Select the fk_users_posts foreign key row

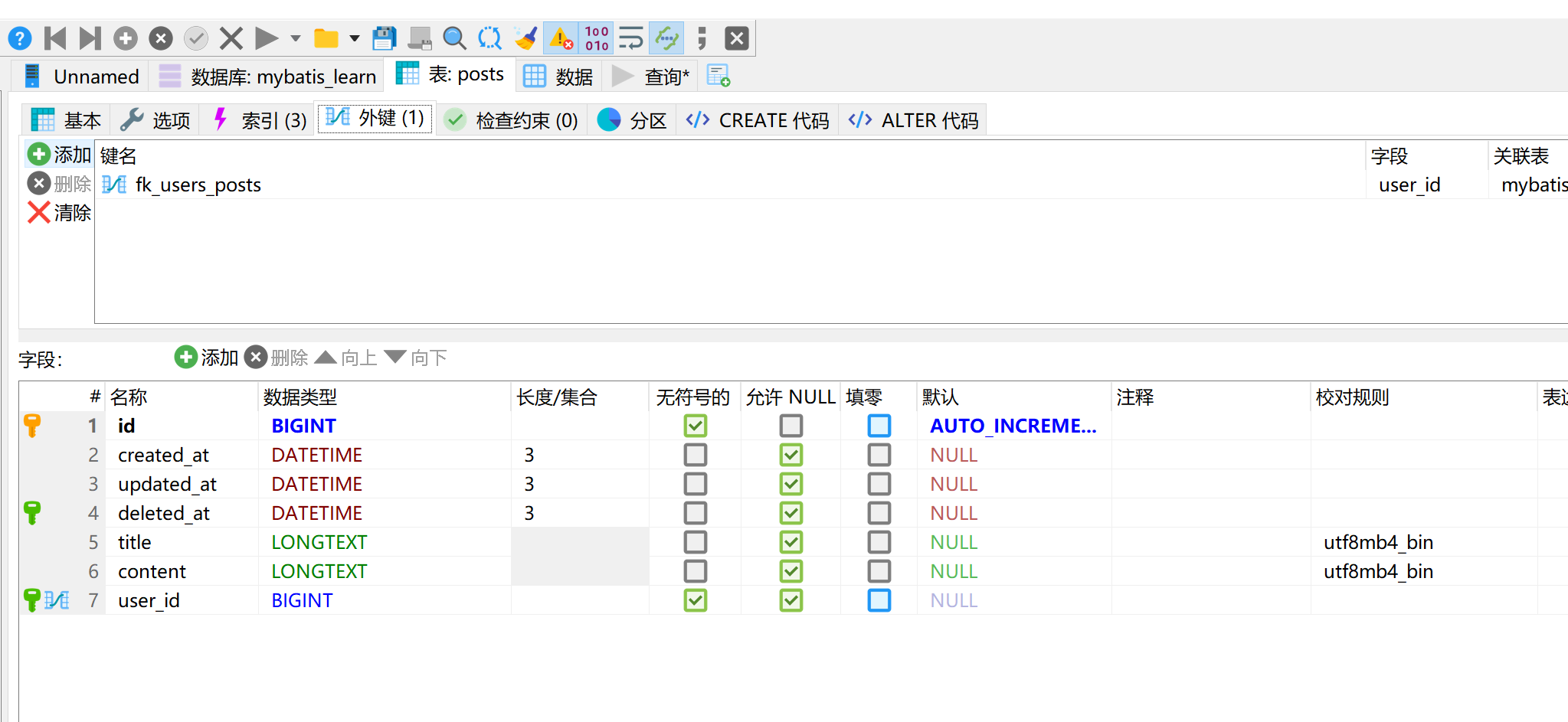coord(198,185)
